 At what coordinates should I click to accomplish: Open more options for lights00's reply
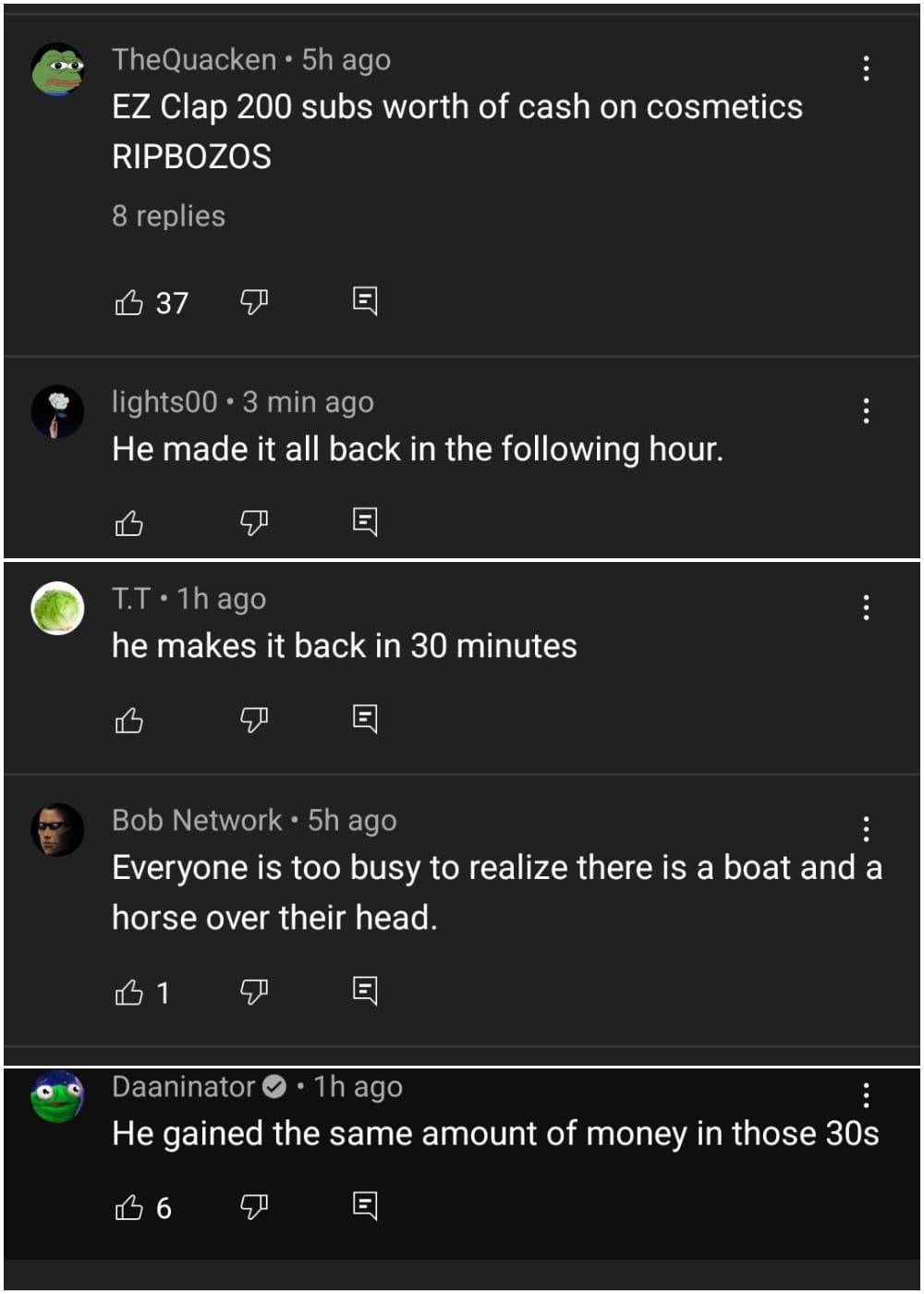[866, 410]
